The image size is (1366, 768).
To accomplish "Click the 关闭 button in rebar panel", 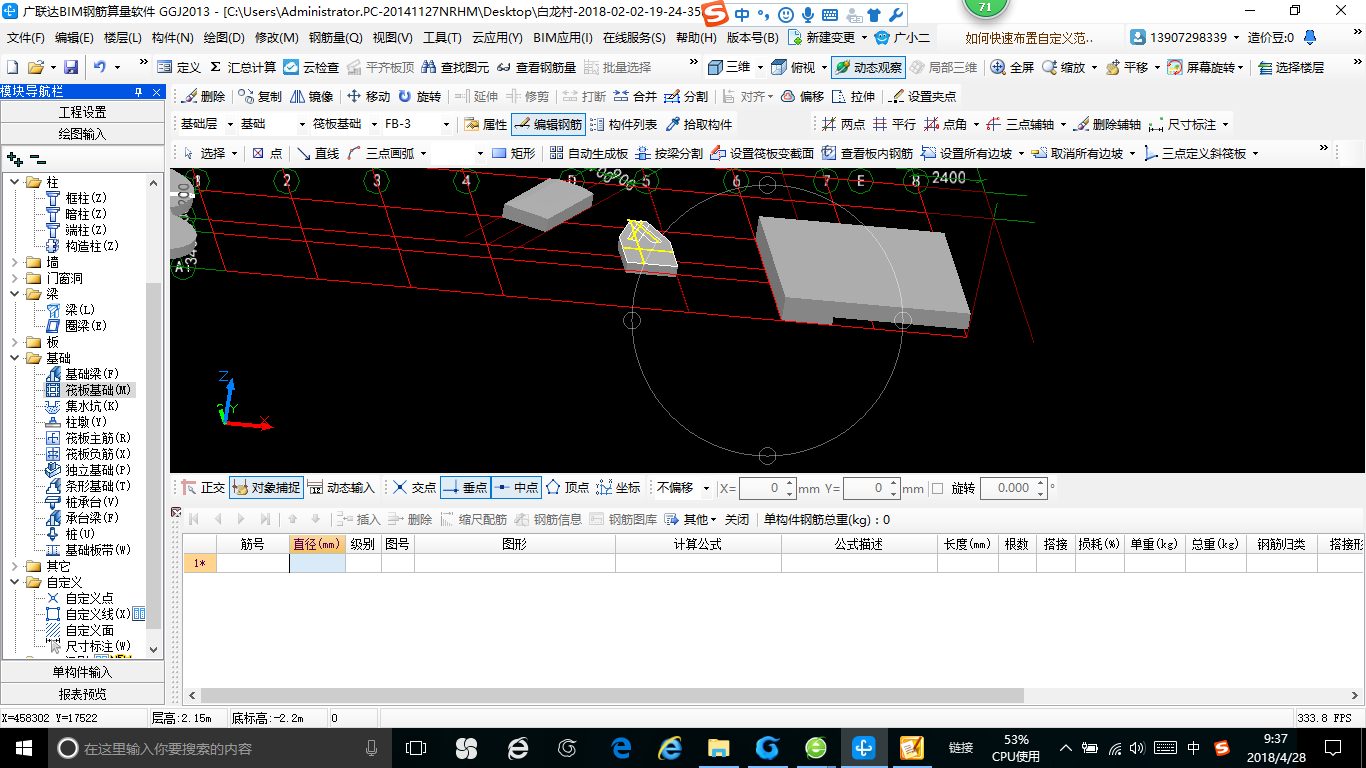I will [736, 519].
